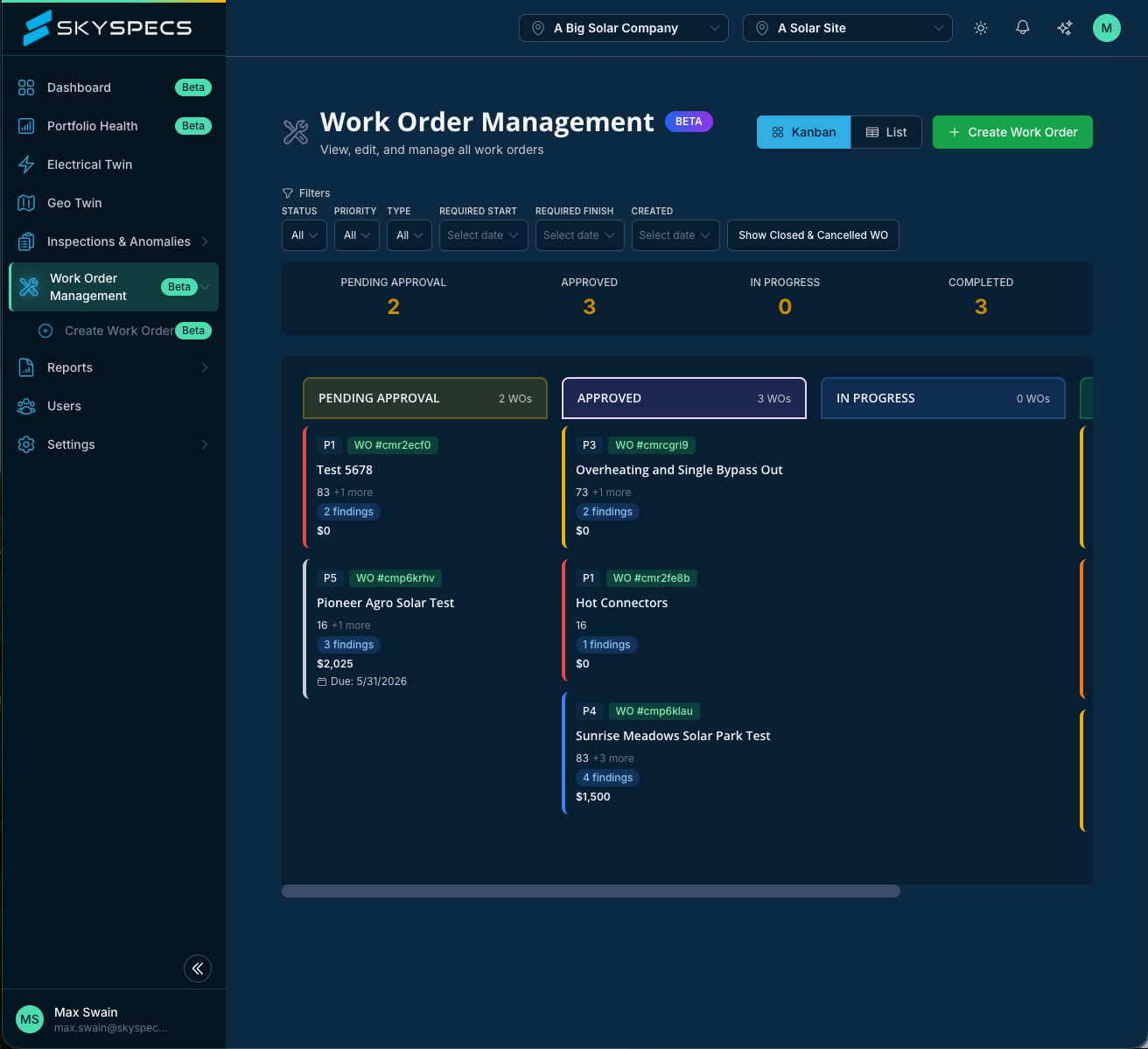Click the 1 findings badge
1148x1049 pixels.
point(606,645)
